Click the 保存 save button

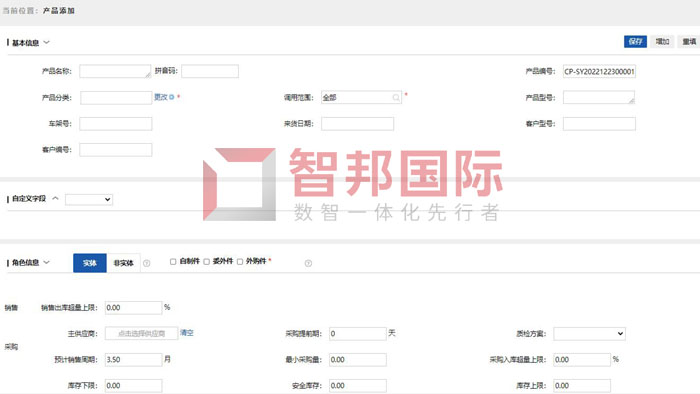point(635,41)
